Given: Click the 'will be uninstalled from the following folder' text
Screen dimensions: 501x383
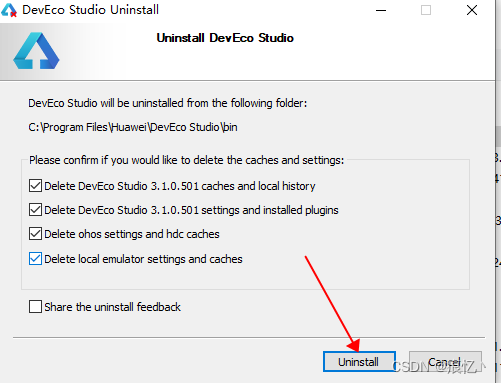Looking at the screenshot, I should (204, 103).
